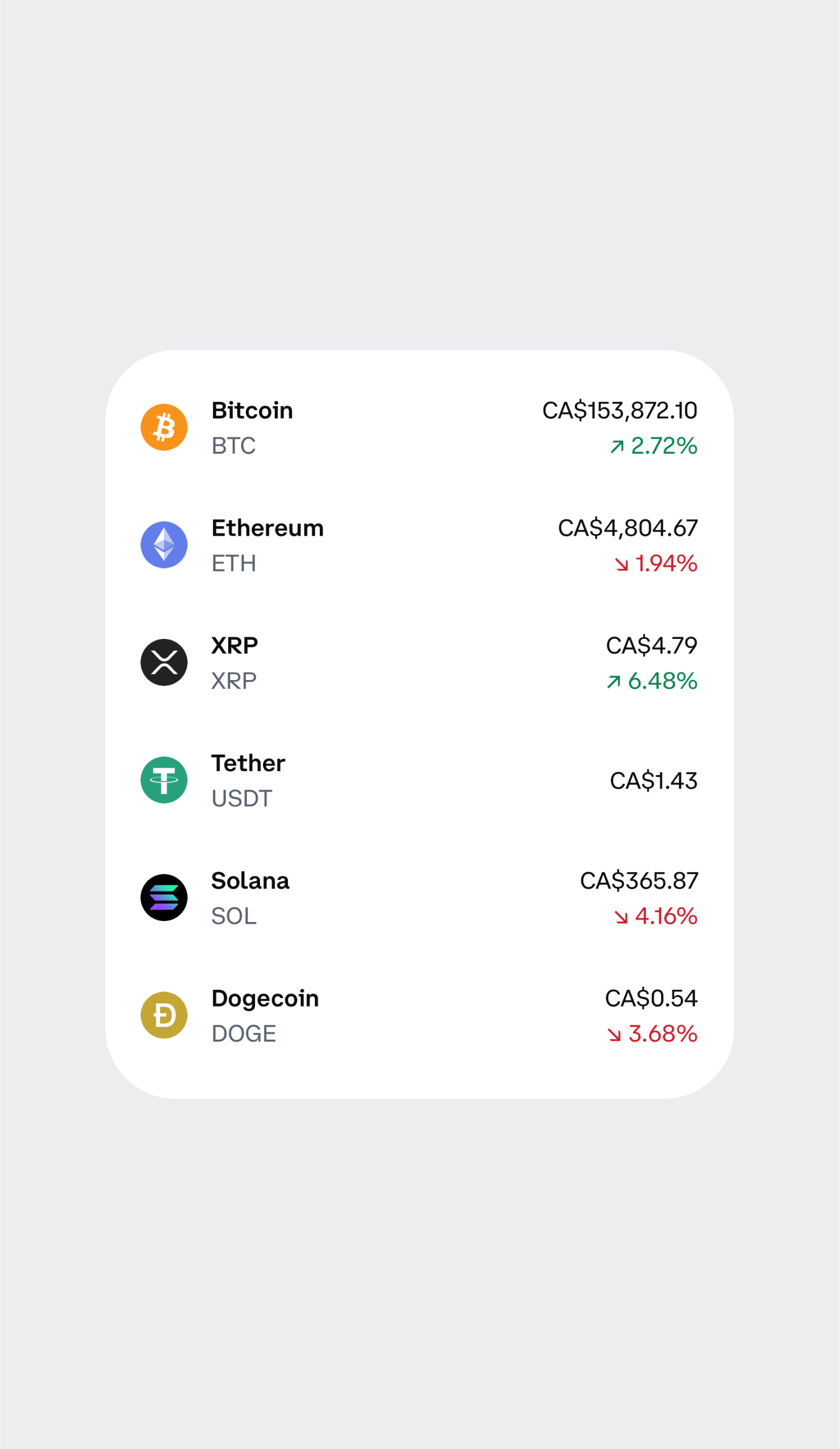Click Bitcoin's green up-arrow indicator
Viewport: 840px width, 1449px height.
[x=617, y=447]
